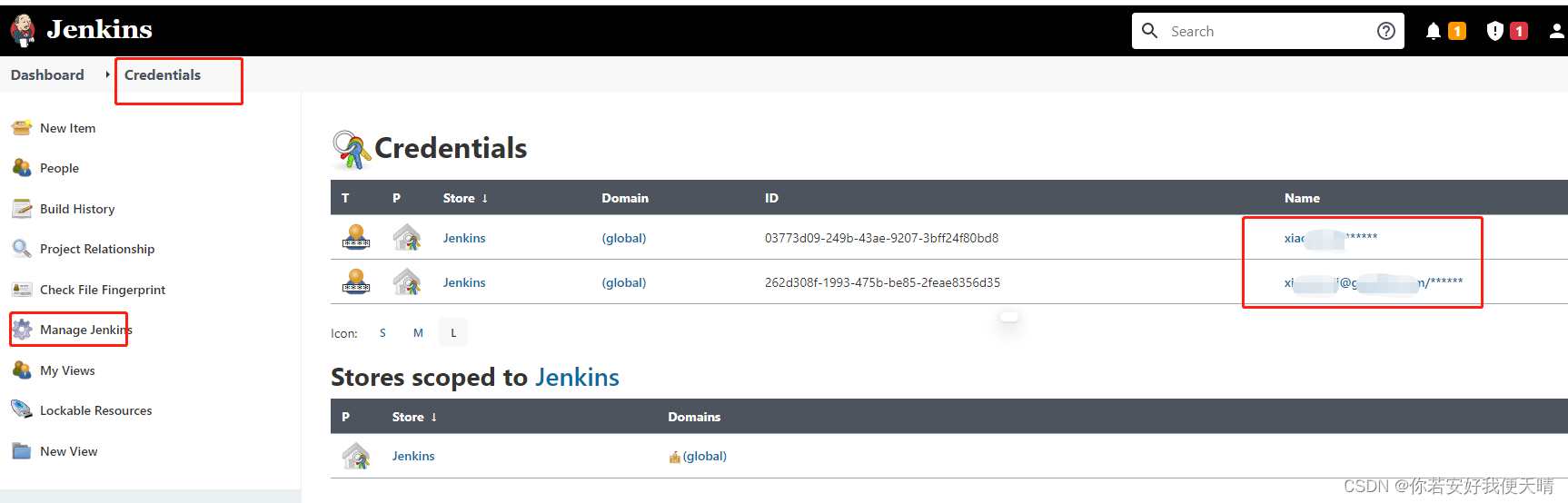Click Credentials breadcrumb link
This screenshot has width=1568, height=503.
tap(163, 74)
